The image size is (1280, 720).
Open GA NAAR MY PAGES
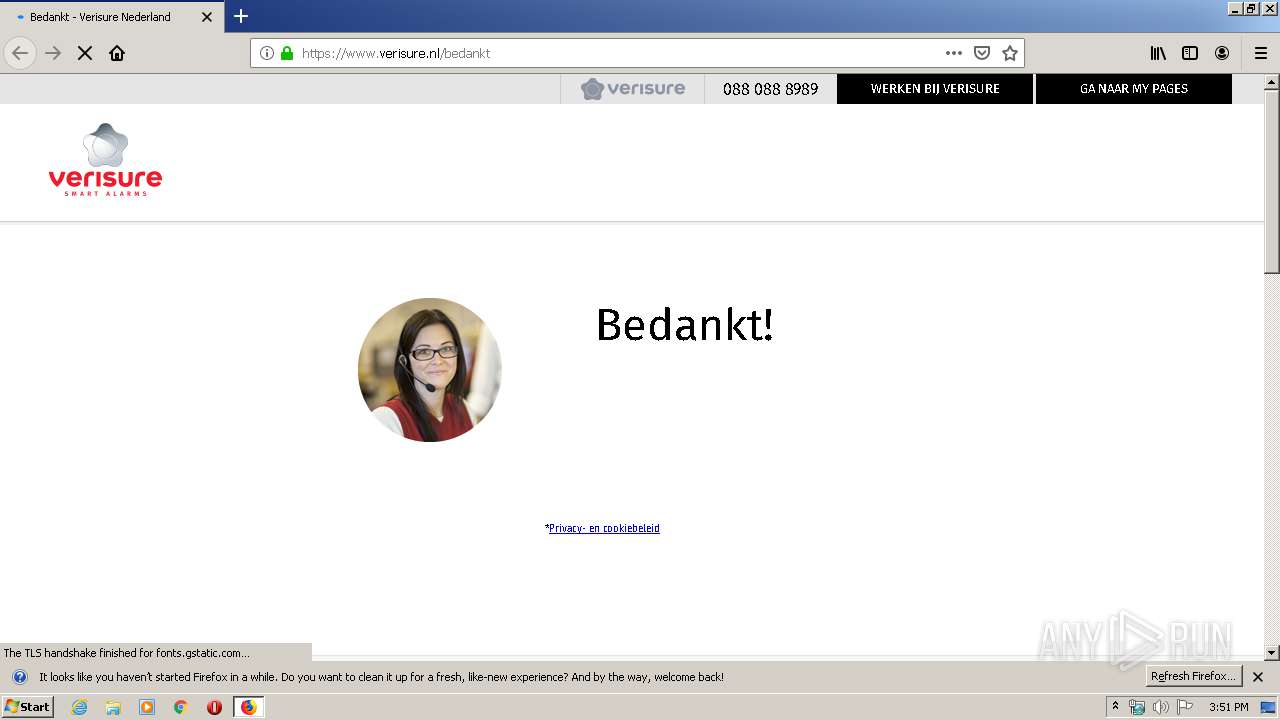[1134, 89]
